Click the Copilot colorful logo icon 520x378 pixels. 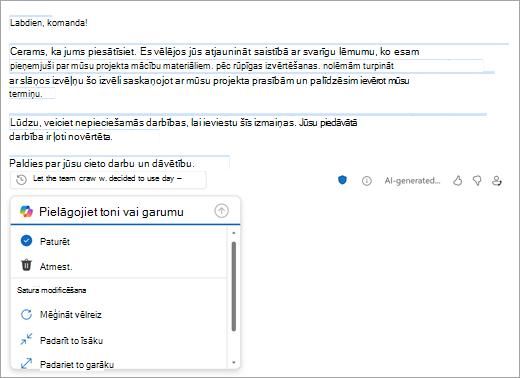26,211
